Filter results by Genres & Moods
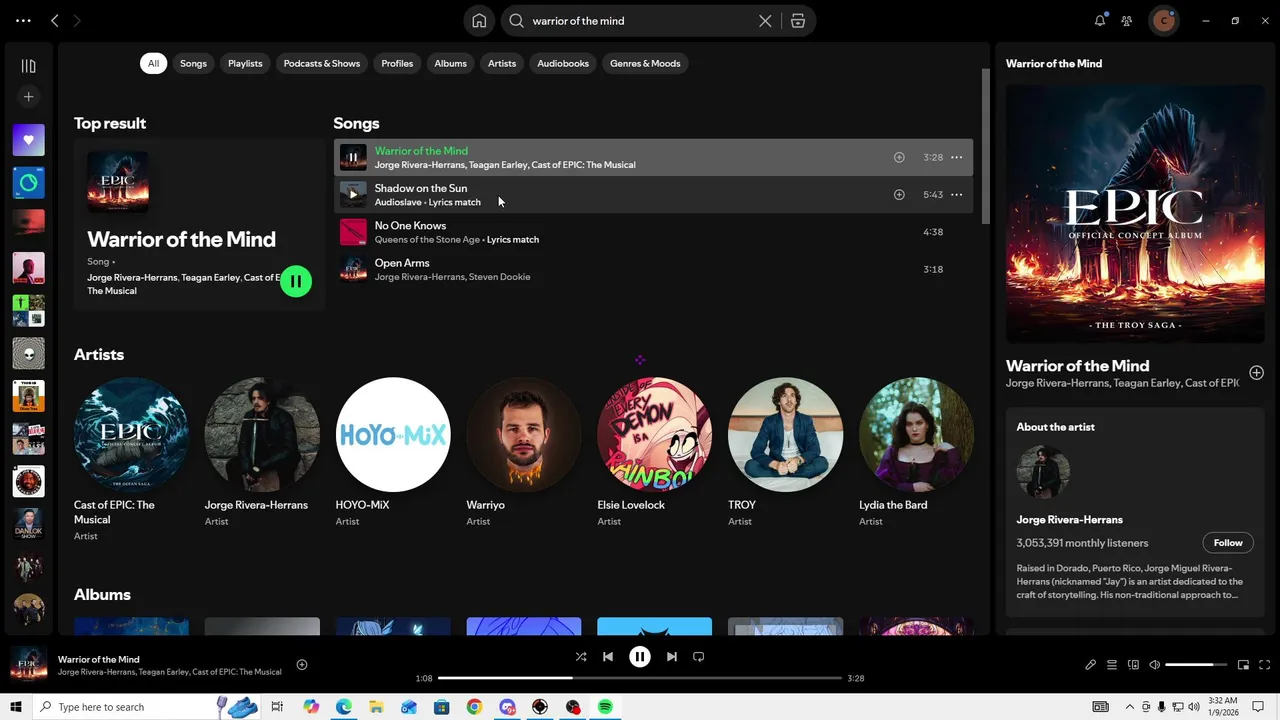The image size is (1280, 720). [645, 63]
